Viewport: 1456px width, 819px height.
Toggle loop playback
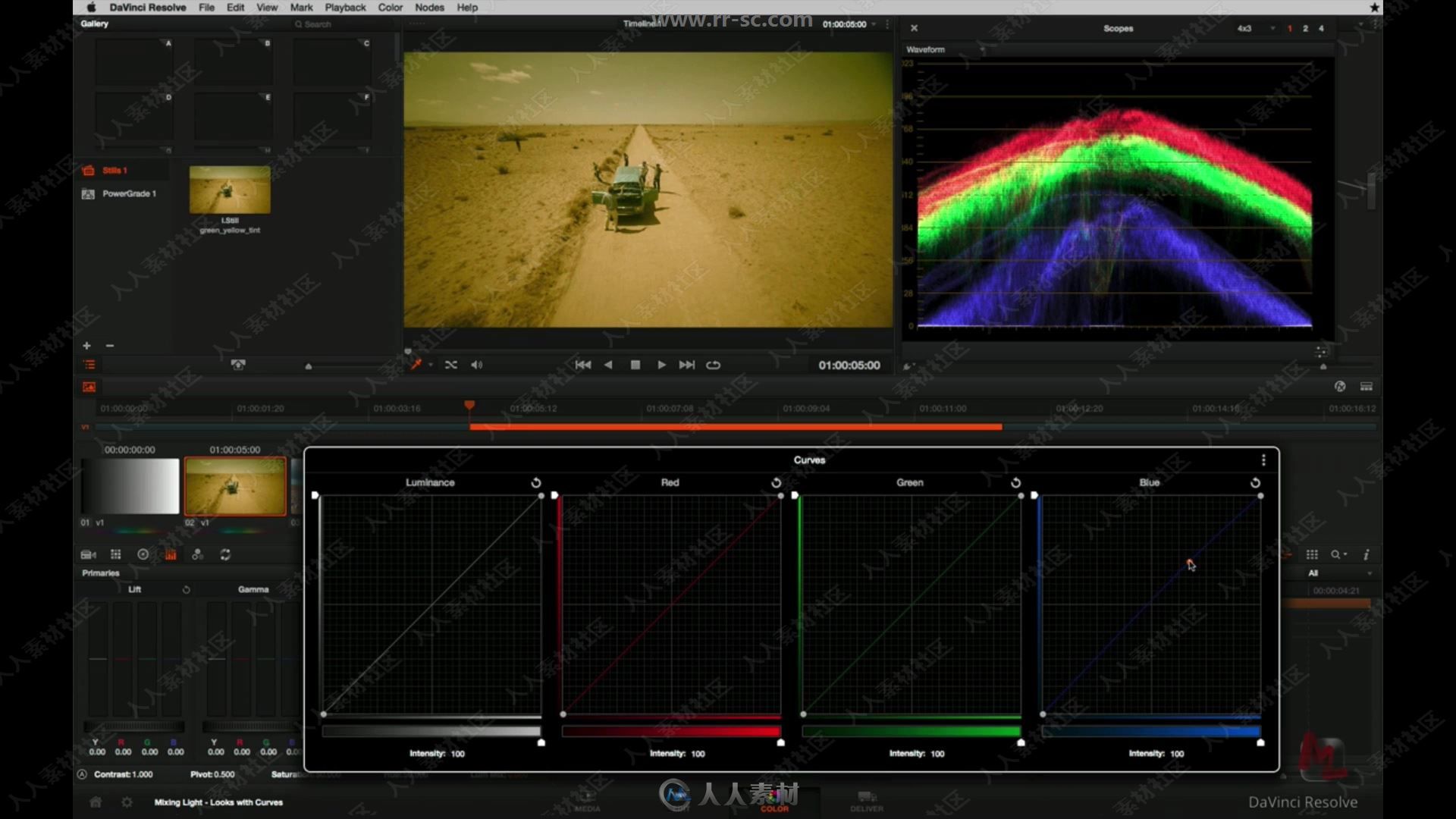(x=714, y=365)
